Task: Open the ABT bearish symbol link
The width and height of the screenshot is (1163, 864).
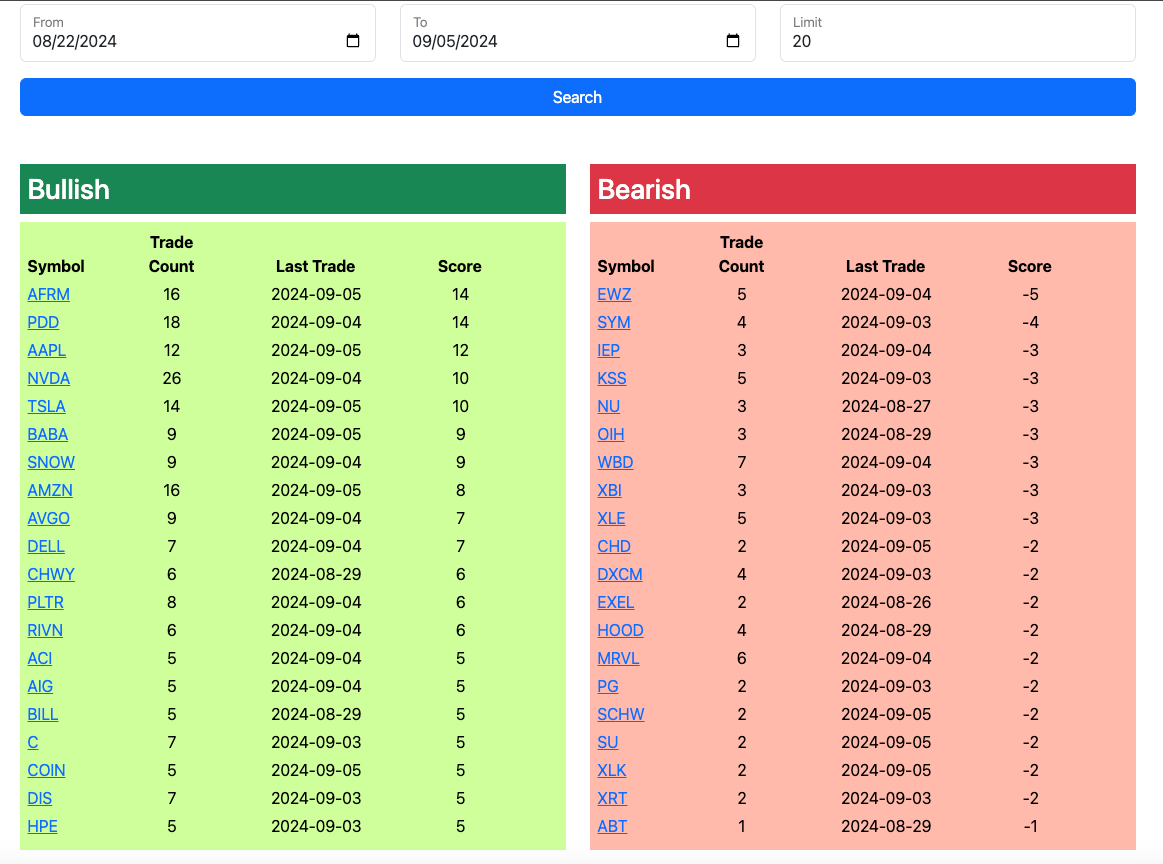Action: pyautogui.click(x=612, y=826)
